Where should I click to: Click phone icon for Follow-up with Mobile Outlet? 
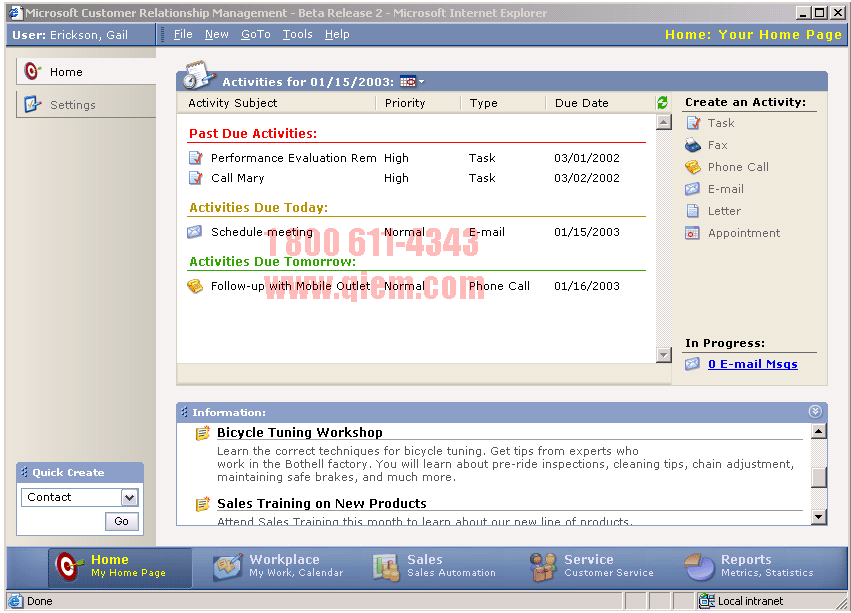tap(195, 286)
